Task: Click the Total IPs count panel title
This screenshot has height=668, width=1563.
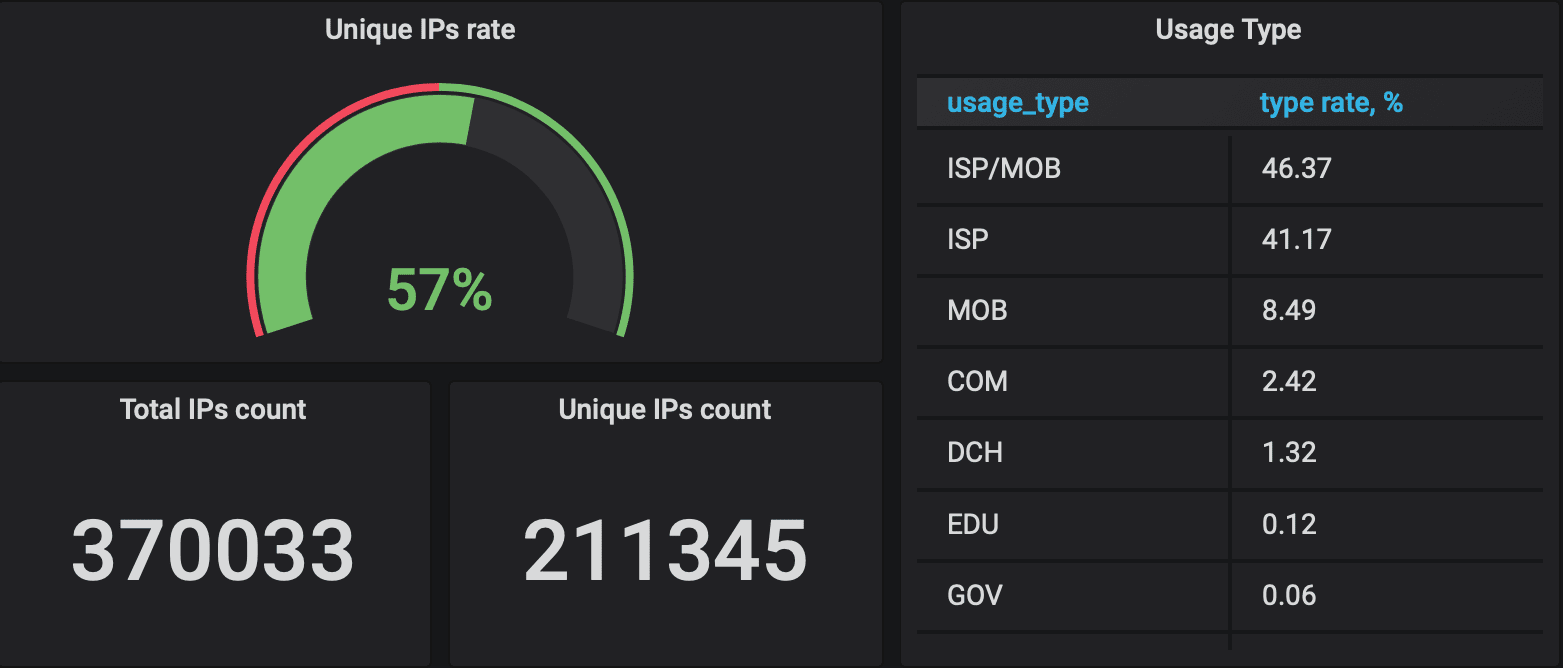Action: [213, 408]
